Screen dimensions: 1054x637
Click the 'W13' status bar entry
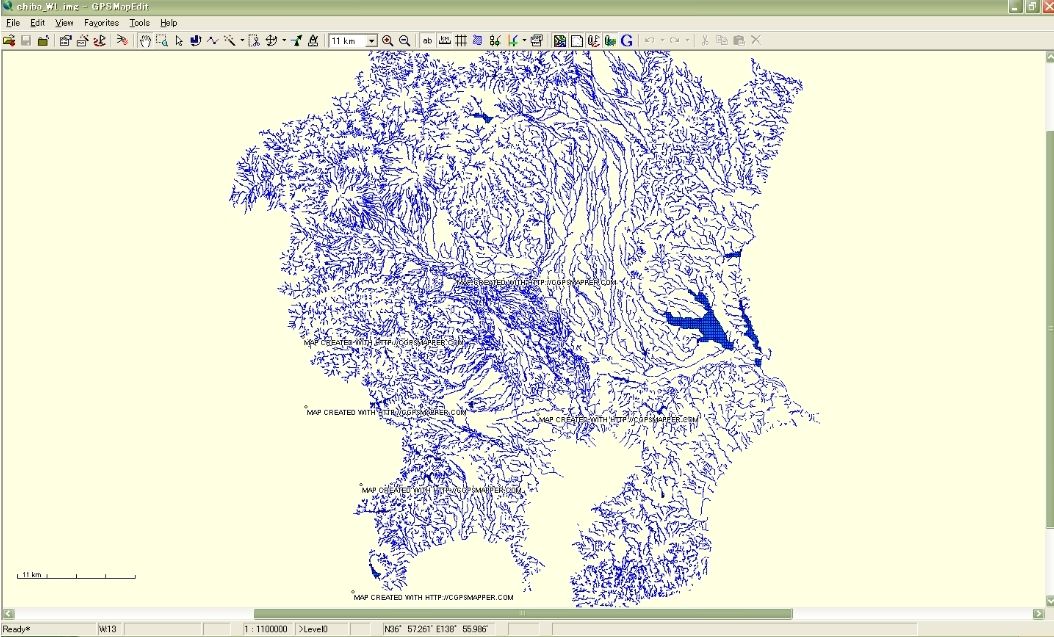click(108, 630)
